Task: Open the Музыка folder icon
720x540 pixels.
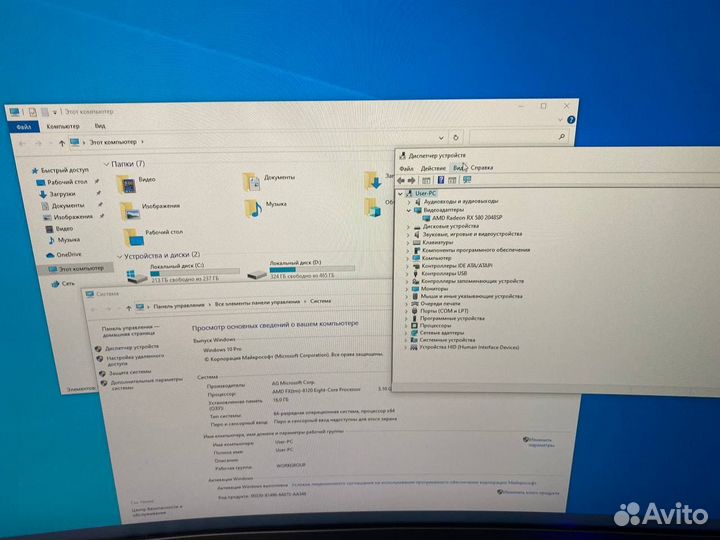Action: click(x=251, y=207)
